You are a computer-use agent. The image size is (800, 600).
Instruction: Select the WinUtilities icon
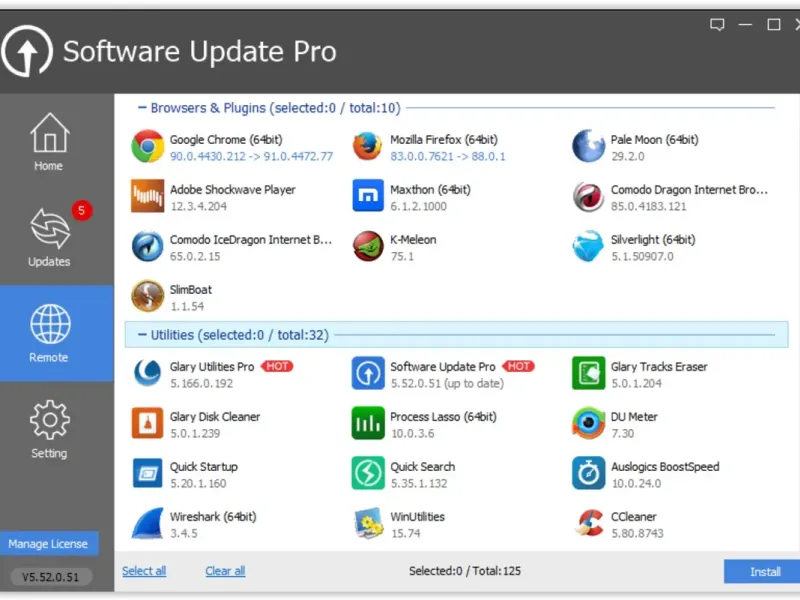[368, 523]
